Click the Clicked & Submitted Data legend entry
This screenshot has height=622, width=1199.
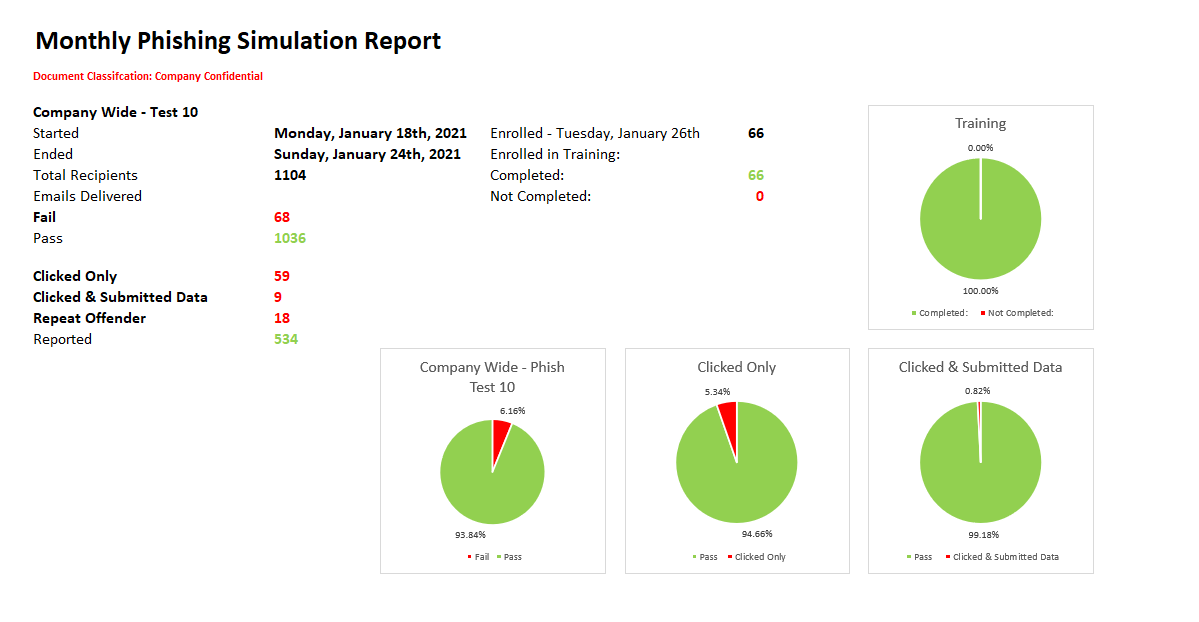click(1002, 557)
